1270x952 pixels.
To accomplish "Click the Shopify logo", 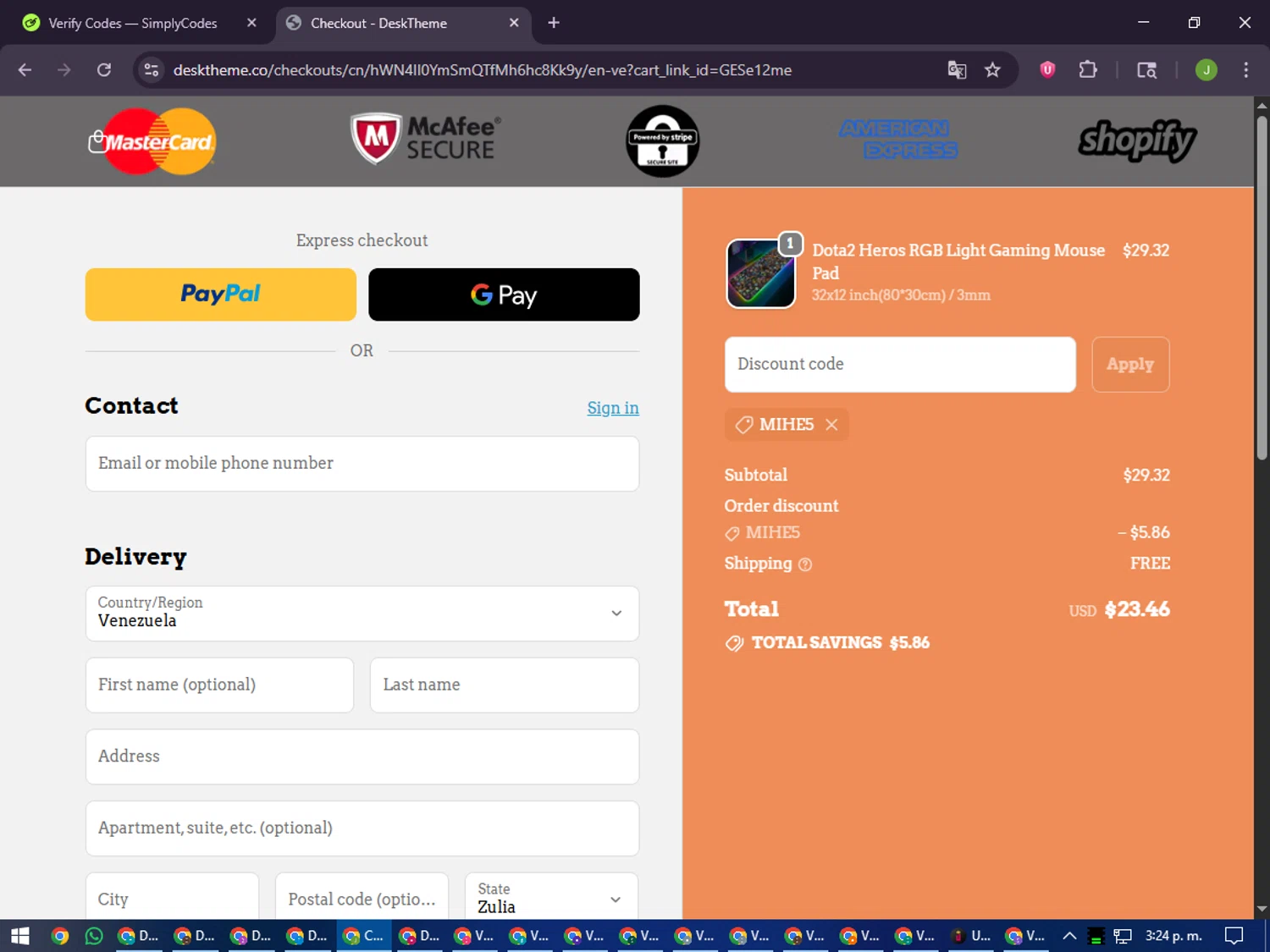I will click(1136, 140).
